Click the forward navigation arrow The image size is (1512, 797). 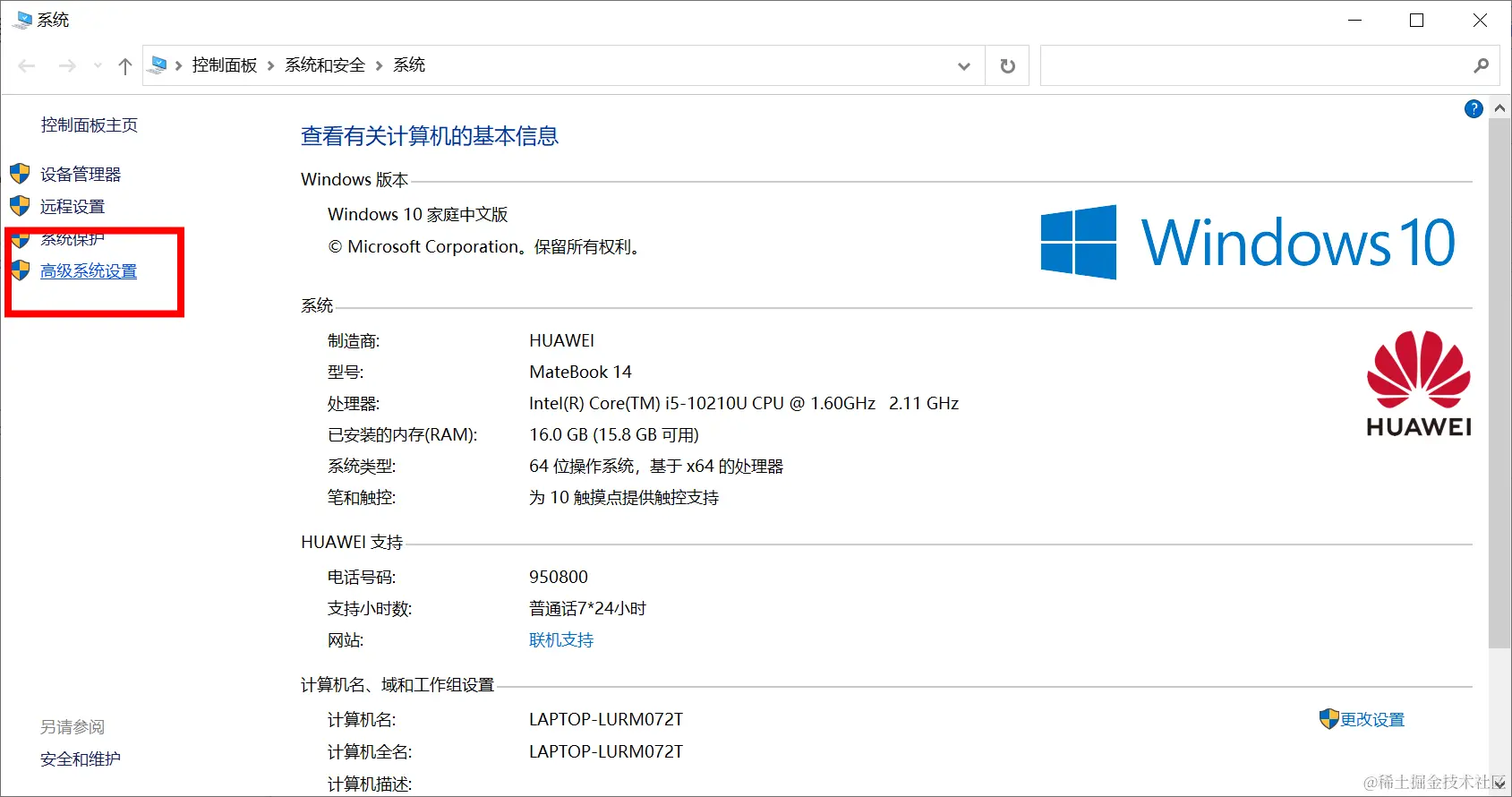(67, 65)
